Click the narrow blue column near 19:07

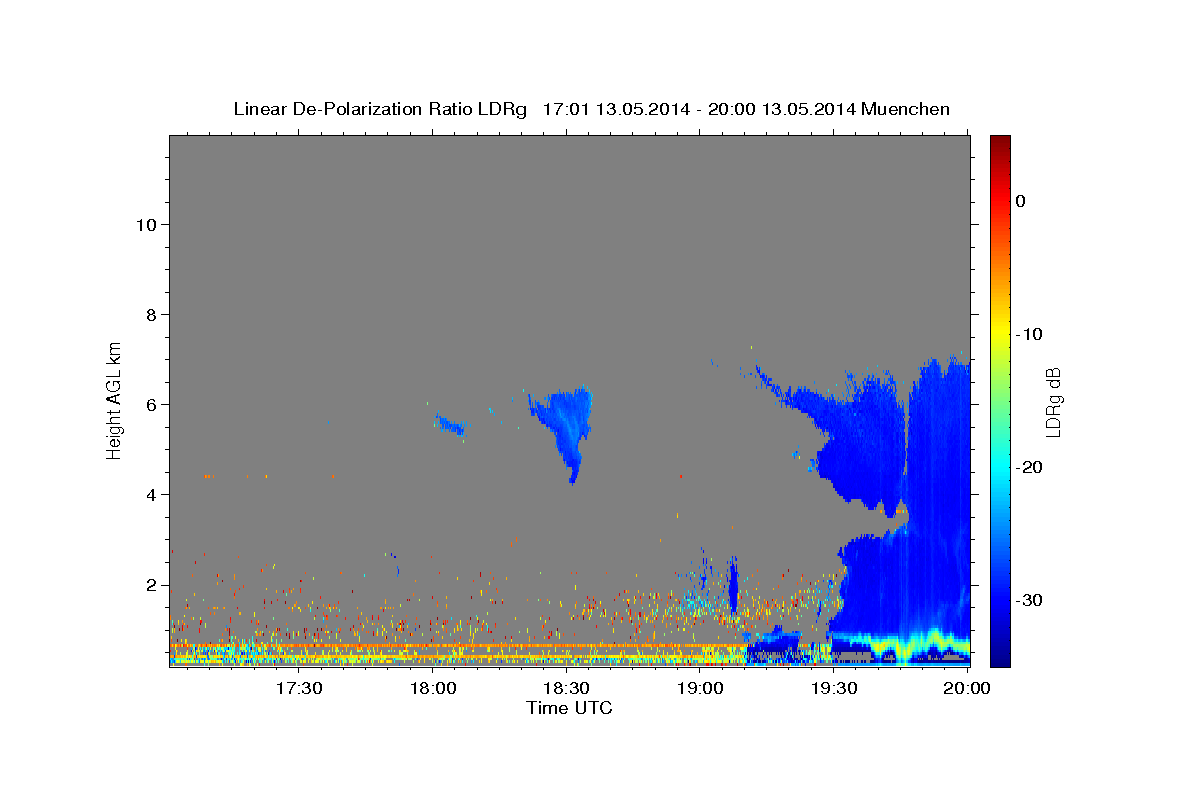tap(733, 585)
